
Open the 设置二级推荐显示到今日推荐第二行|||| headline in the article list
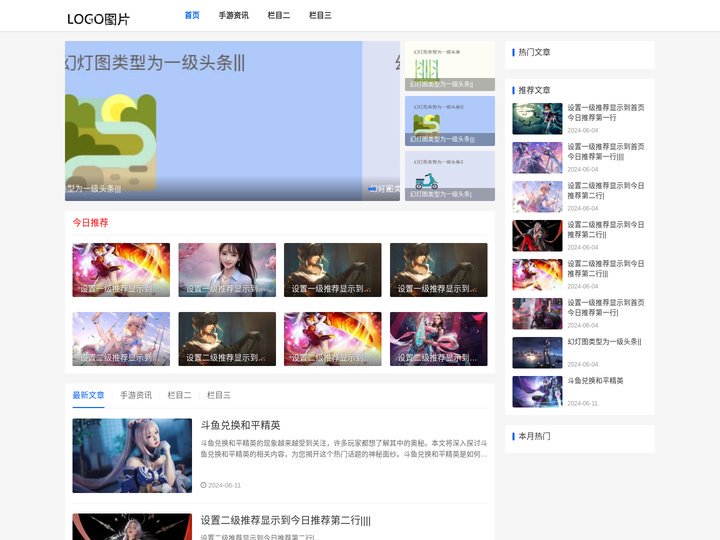(286, 520)
